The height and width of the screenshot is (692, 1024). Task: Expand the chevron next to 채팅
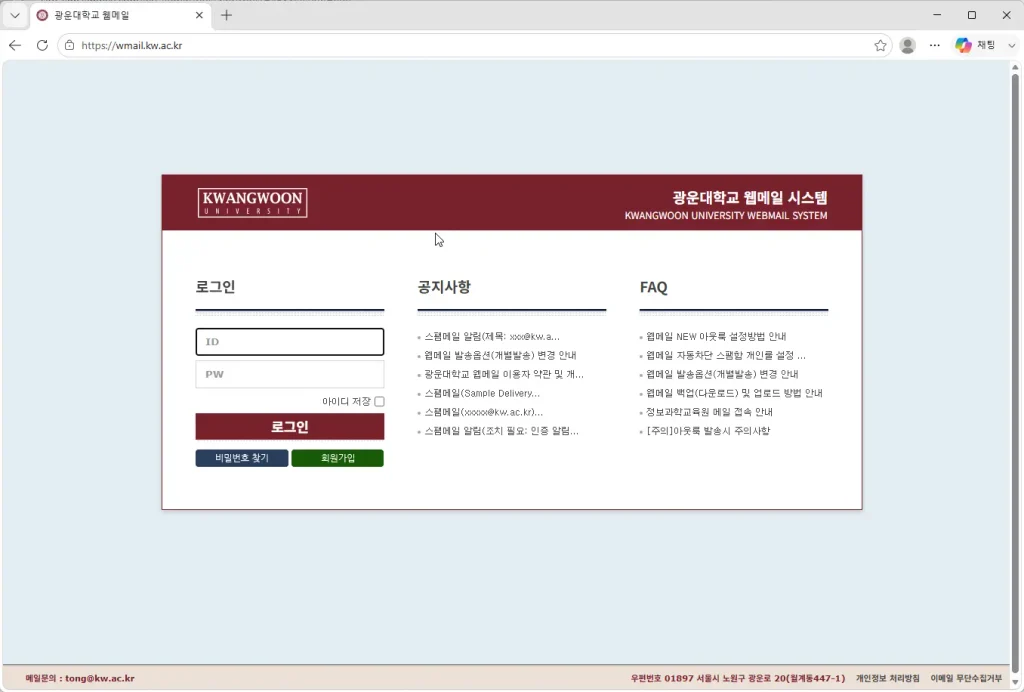pyautogui.click(x=1011, y=45)
